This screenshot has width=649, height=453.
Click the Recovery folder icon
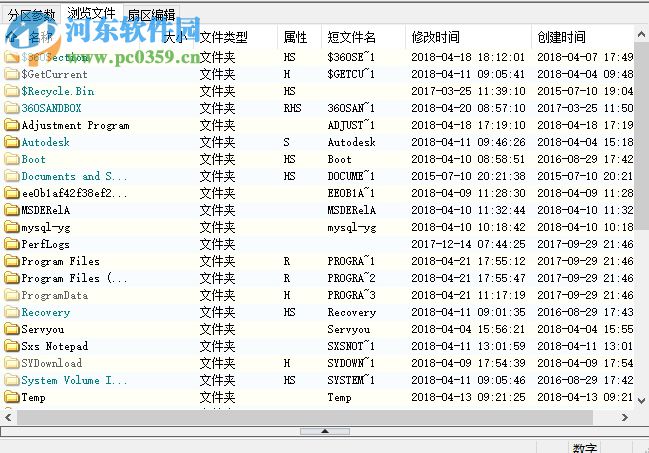pos(12,312)
